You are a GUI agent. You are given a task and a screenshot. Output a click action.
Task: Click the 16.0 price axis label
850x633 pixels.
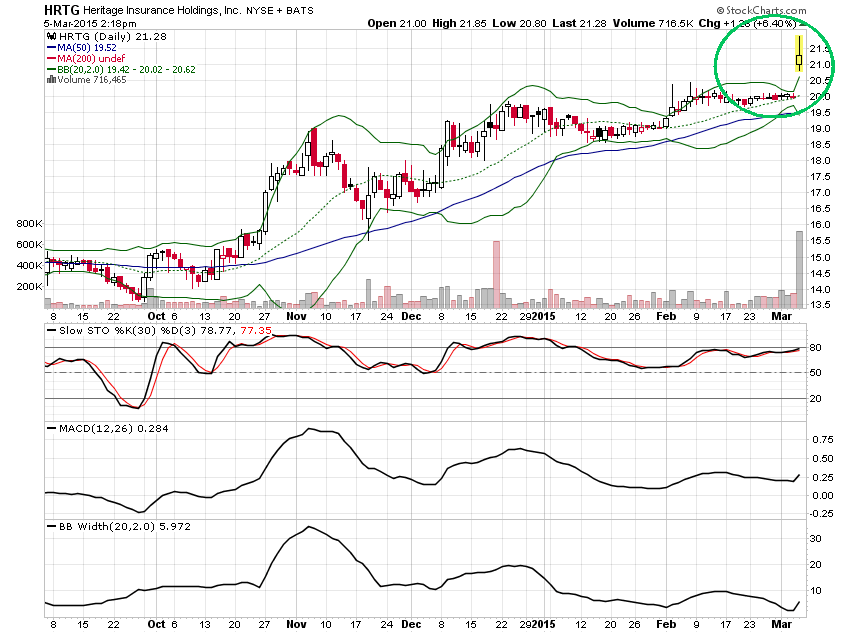(820, 224)
